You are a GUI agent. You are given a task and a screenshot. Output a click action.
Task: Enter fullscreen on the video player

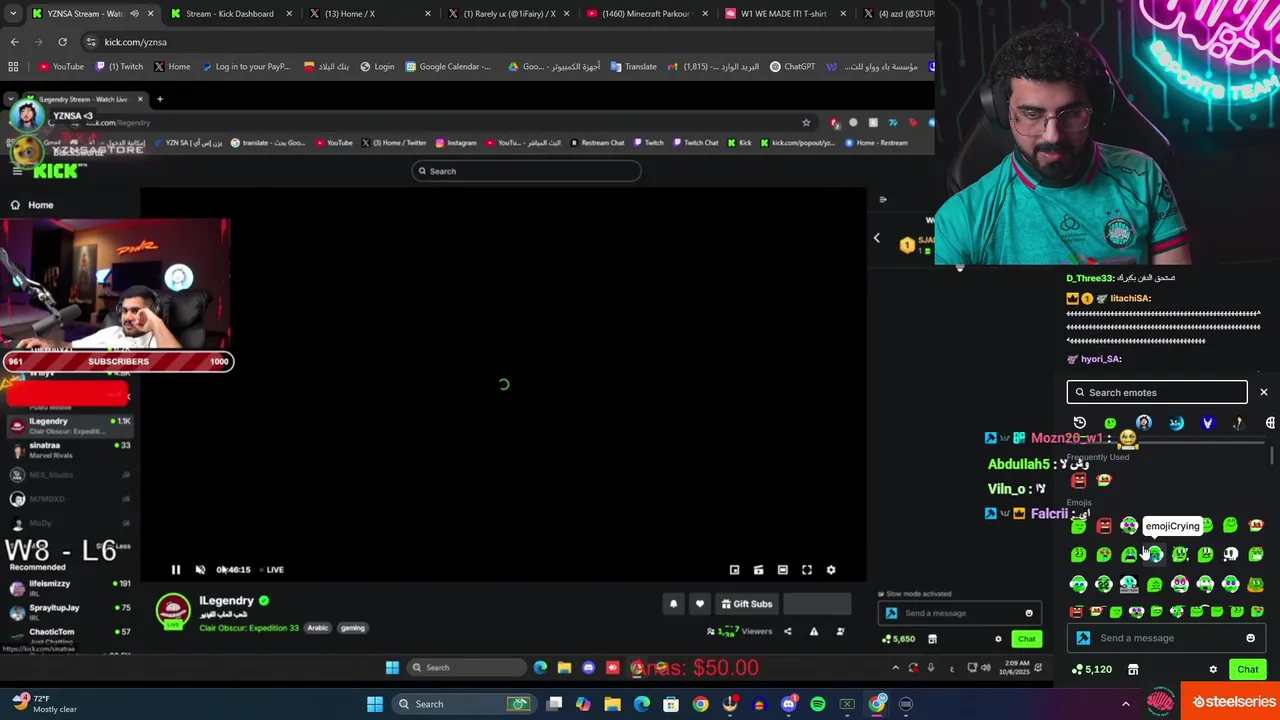coord(807,570)
